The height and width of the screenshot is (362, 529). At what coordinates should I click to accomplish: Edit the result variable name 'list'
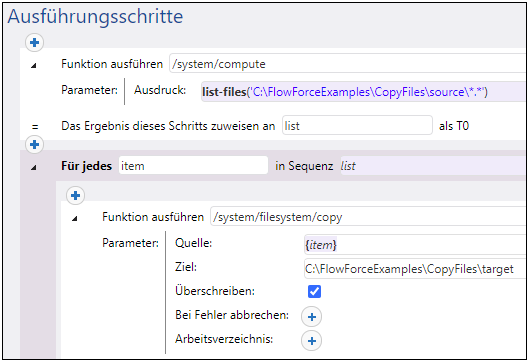pyautogui.click(x=357, y=126)
